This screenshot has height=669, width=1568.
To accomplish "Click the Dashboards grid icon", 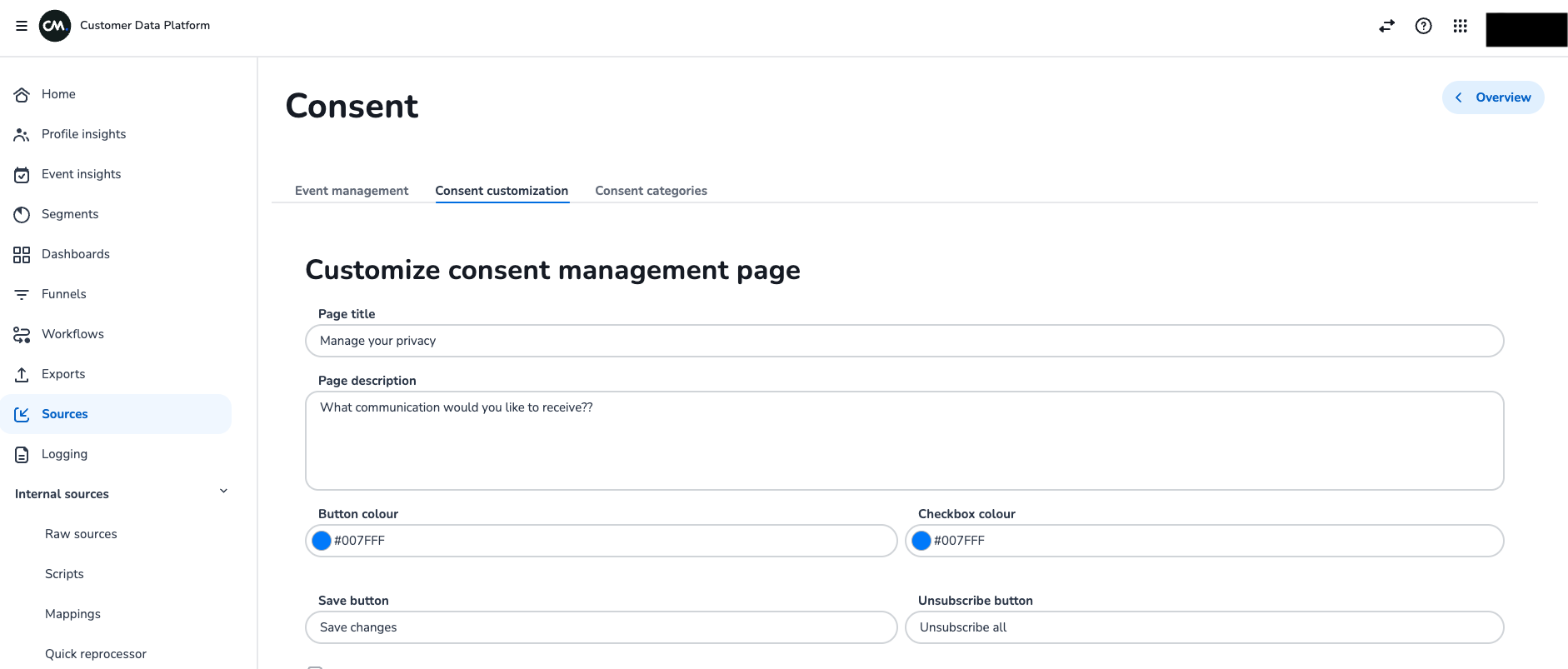I will click(22, 254).
